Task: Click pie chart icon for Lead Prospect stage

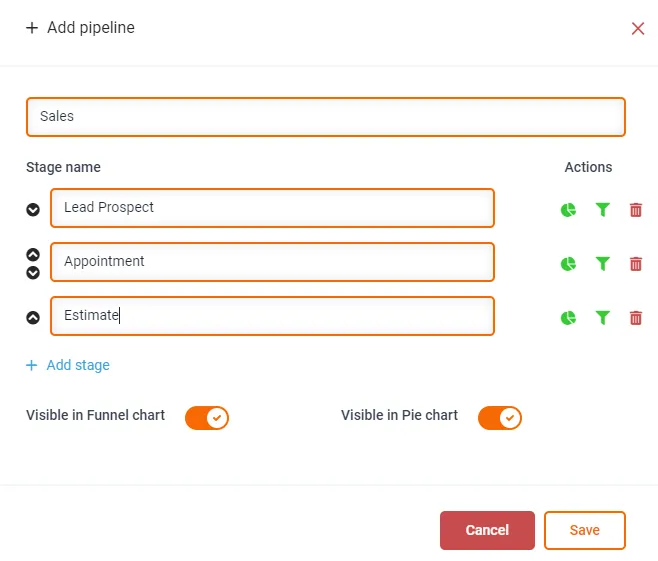Action: coord(568,210)
